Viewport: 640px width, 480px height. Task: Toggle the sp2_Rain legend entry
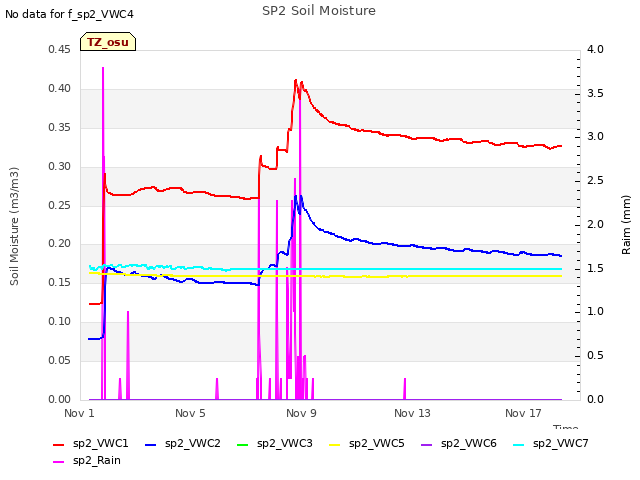click(x=87, y=460)
